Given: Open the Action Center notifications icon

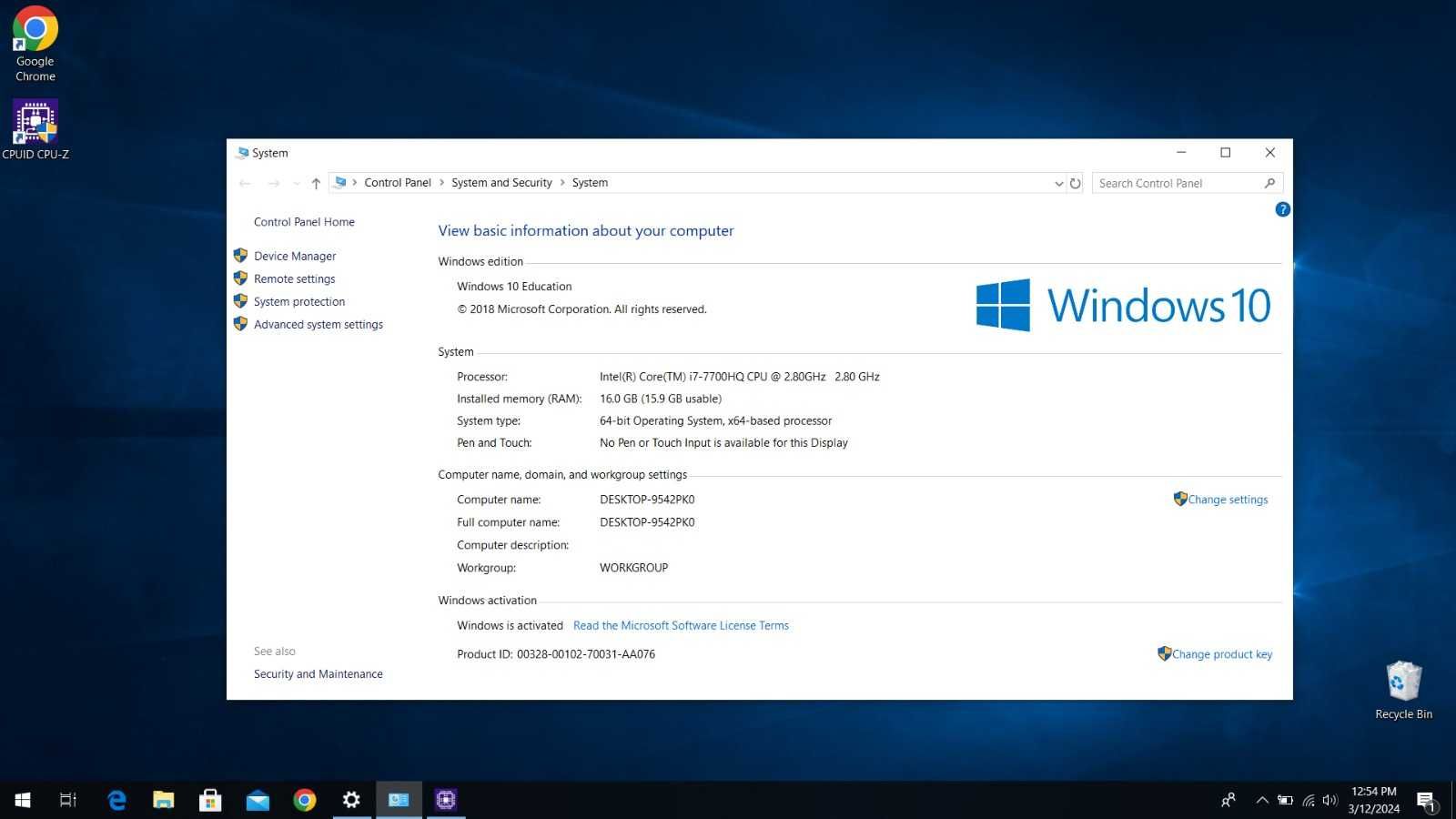Looking at the screenshot, I should (1427, 801).
